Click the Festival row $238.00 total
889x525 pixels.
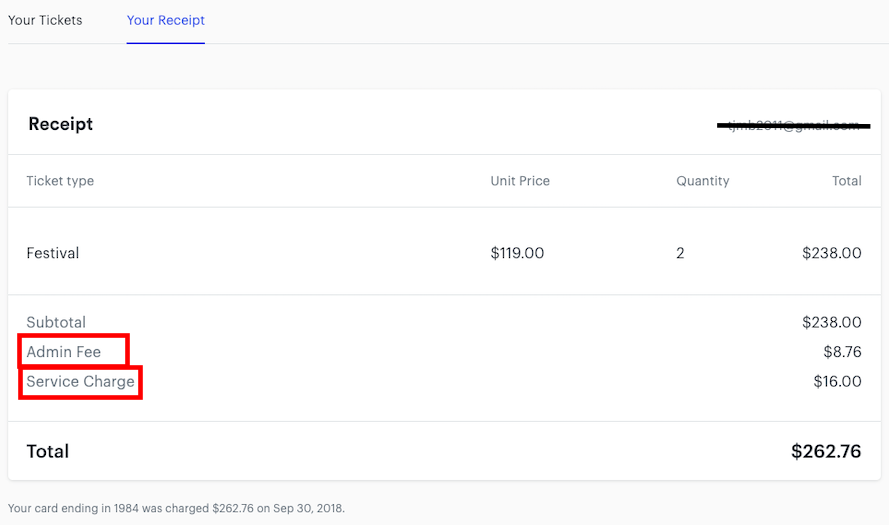832,253
